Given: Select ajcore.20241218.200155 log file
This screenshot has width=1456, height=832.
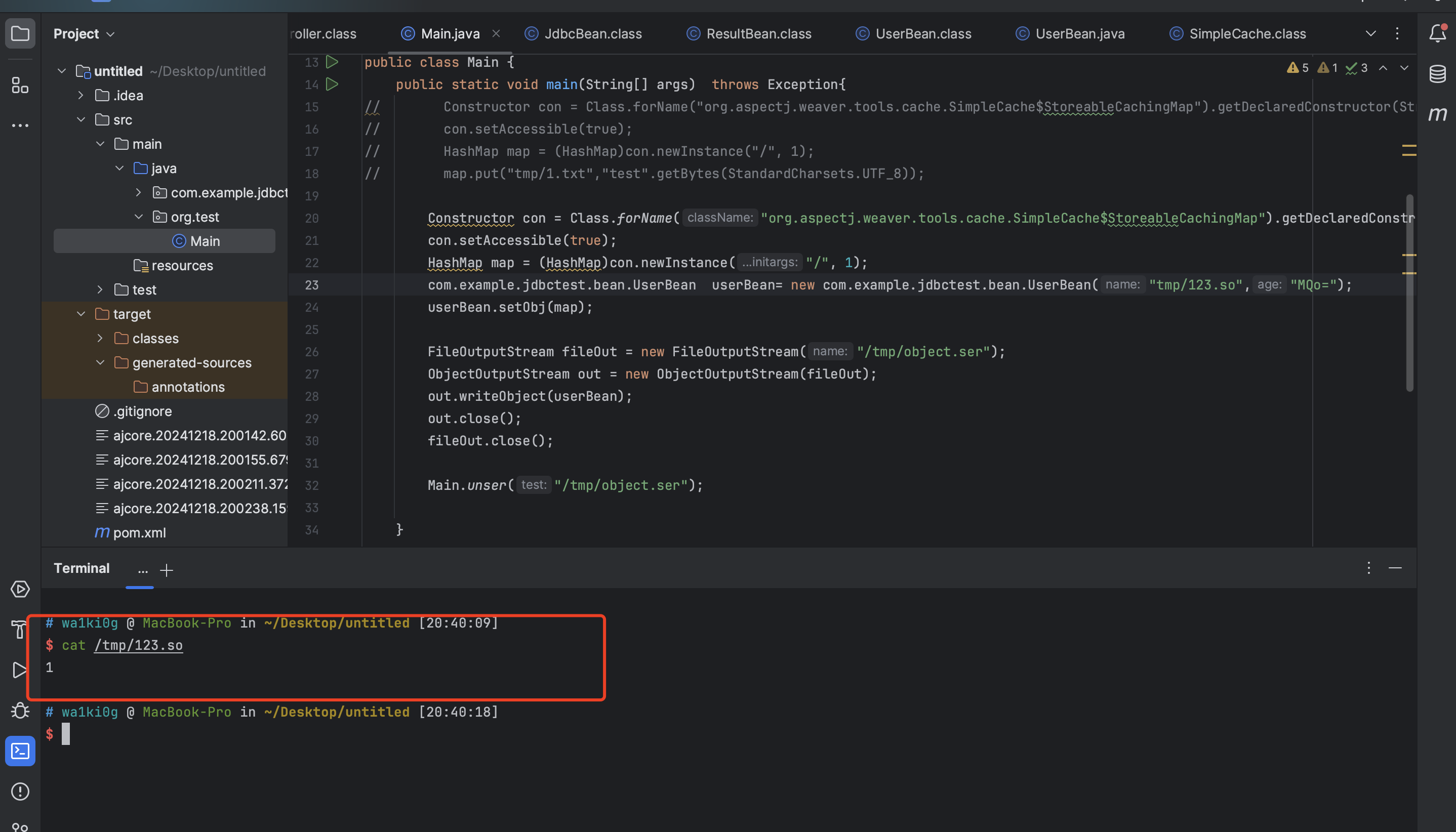Looking at the screenshot, I should coord(191,460).
